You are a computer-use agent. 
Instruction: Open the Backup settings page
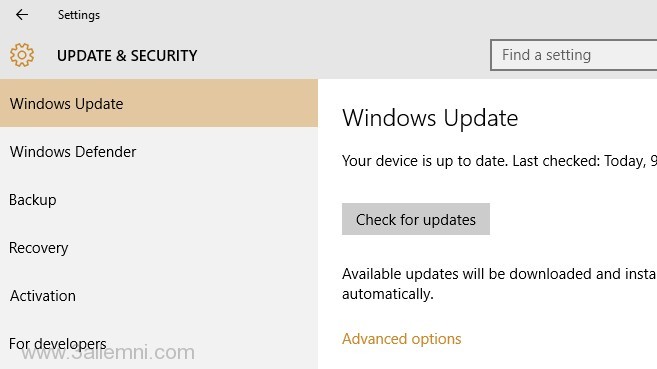click(159, 199)
